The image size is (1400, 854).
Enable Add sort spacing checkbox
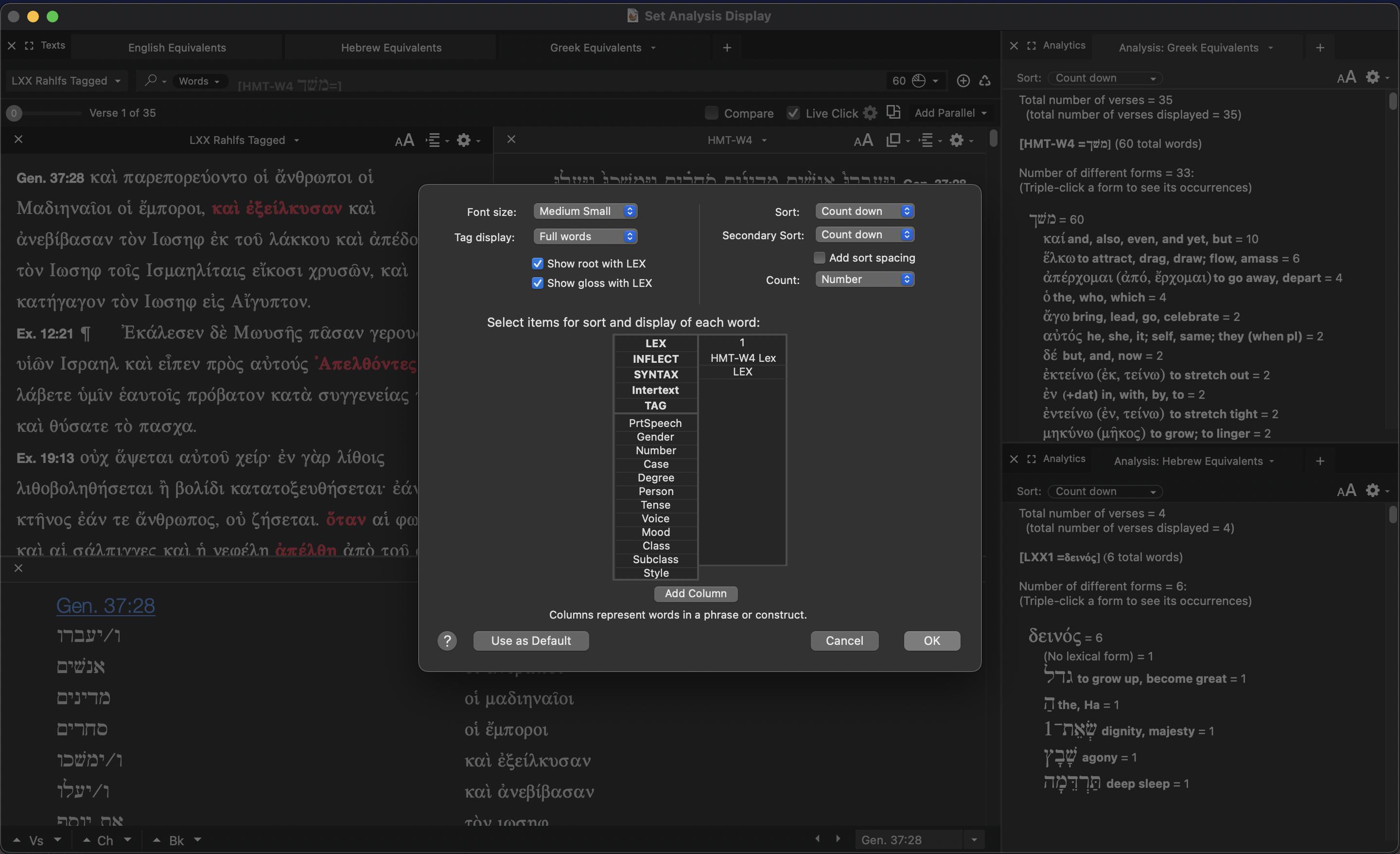(x=819, y=258)
